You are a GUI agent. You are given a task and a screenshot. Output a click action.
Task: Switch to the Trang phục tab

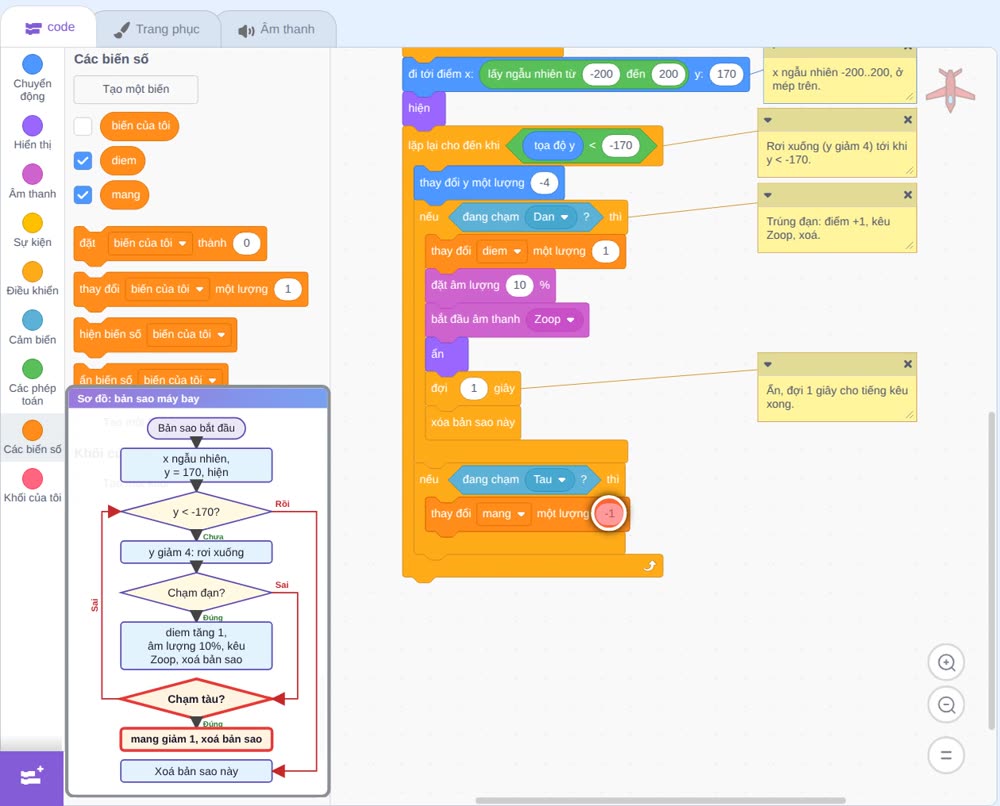(158, 29)
